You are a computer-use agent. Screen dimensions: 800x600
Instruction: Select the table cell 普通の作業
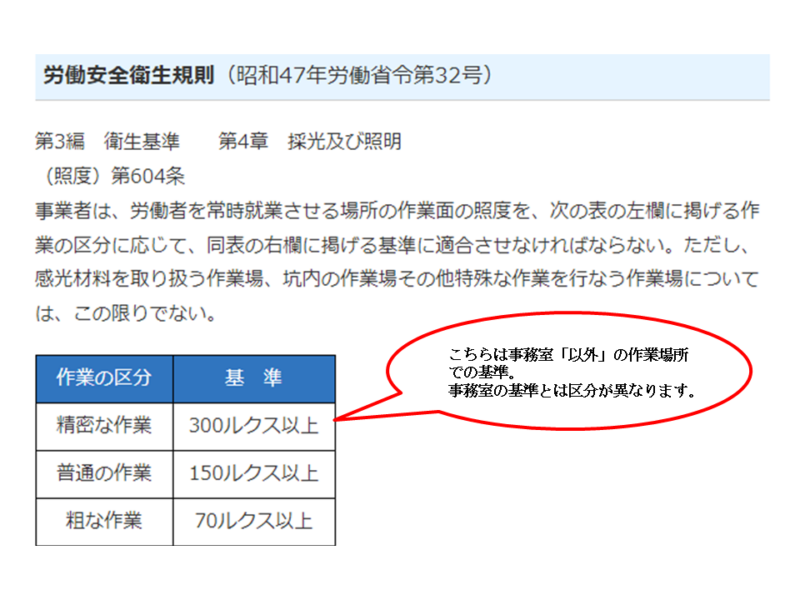click(104, 473)
